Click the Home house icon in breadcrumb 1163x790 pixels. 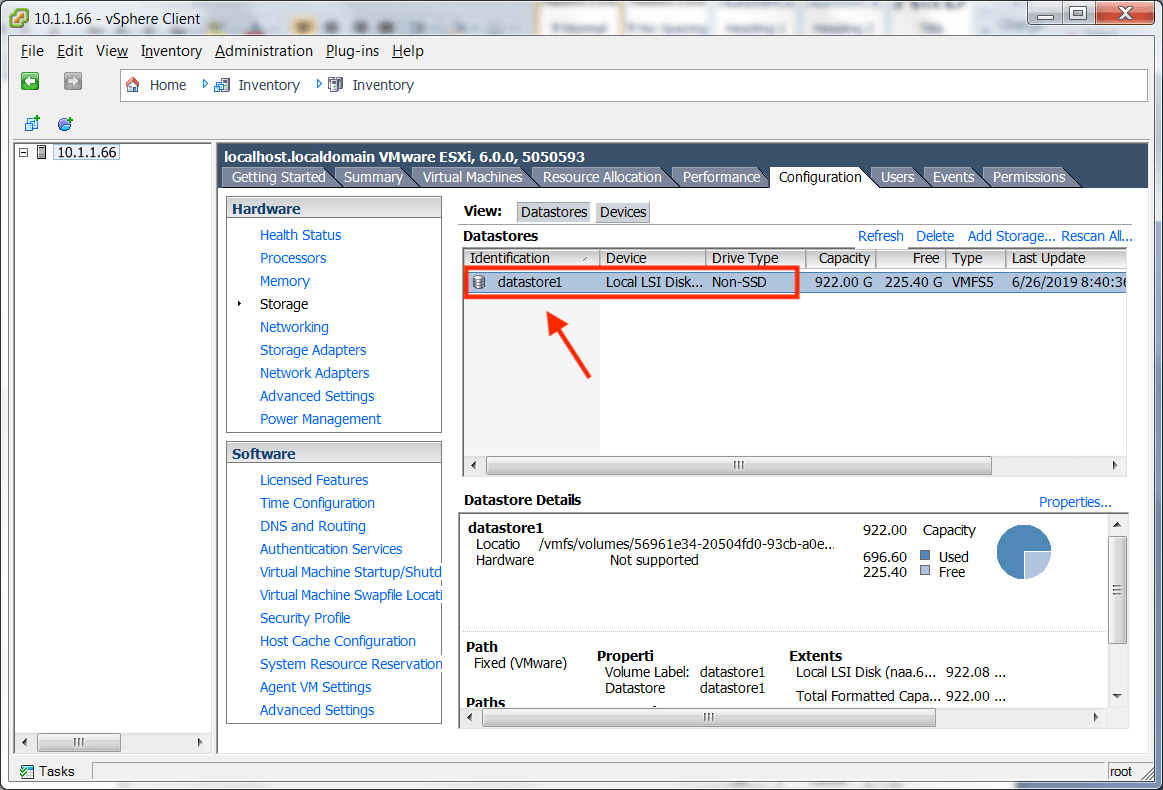coord(133,85)
